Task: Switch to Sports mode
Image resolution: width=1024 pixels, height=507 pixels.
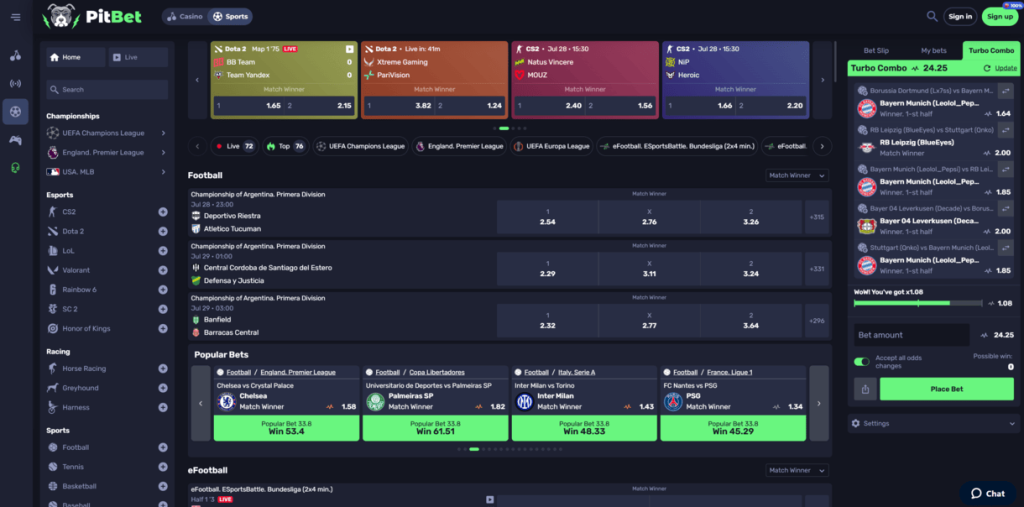Action: tap(230, 16)
